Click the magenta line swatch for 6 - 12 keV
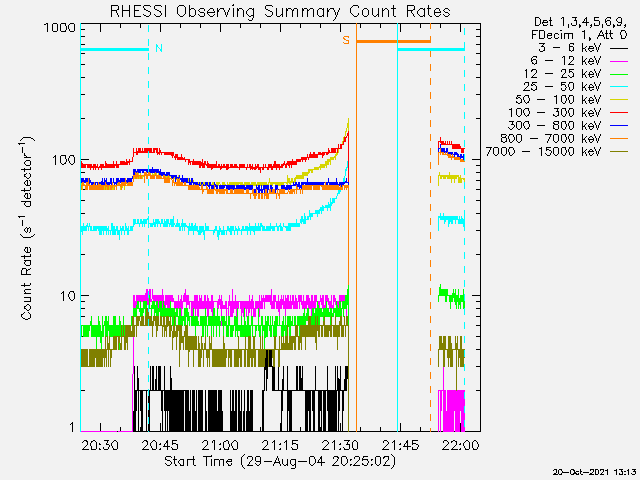This screenshot has width=640, height=480. coord(619,61)
